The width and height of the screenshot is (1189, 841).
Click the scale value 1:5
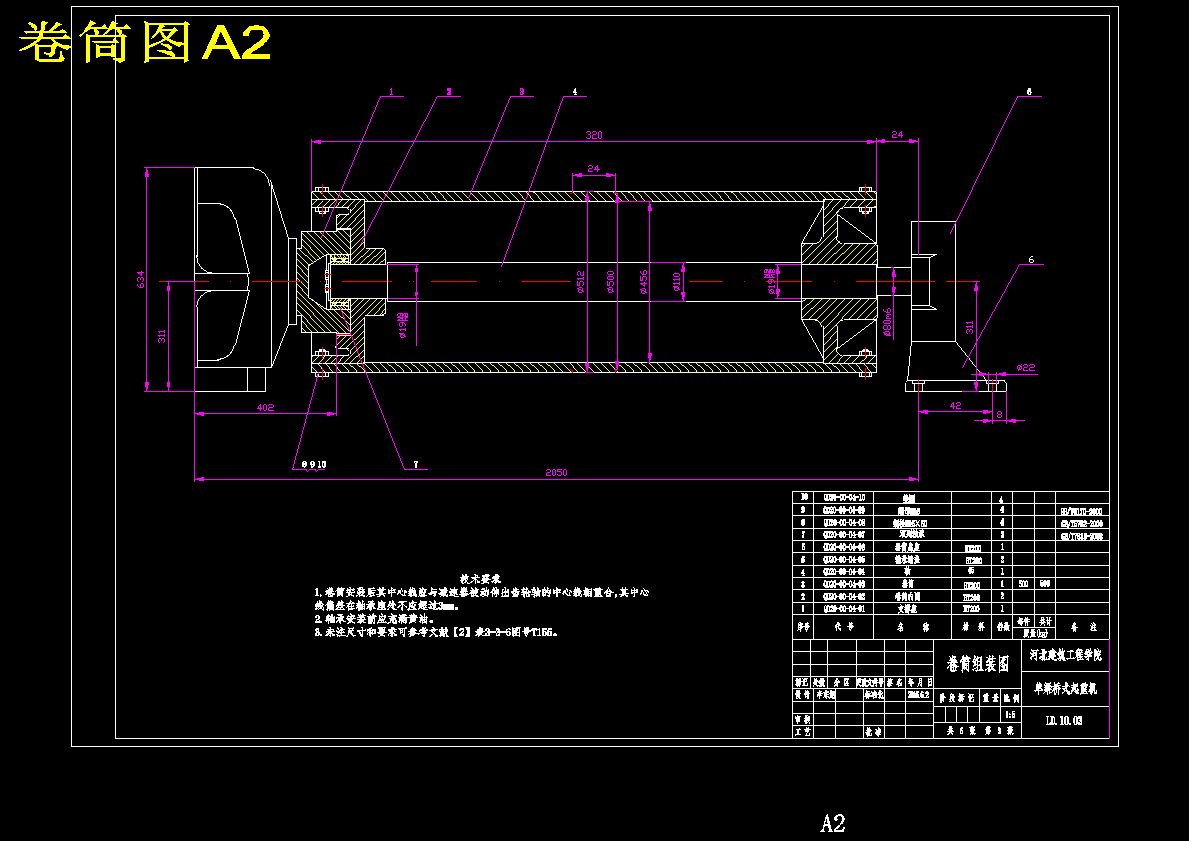[1009, 714]
